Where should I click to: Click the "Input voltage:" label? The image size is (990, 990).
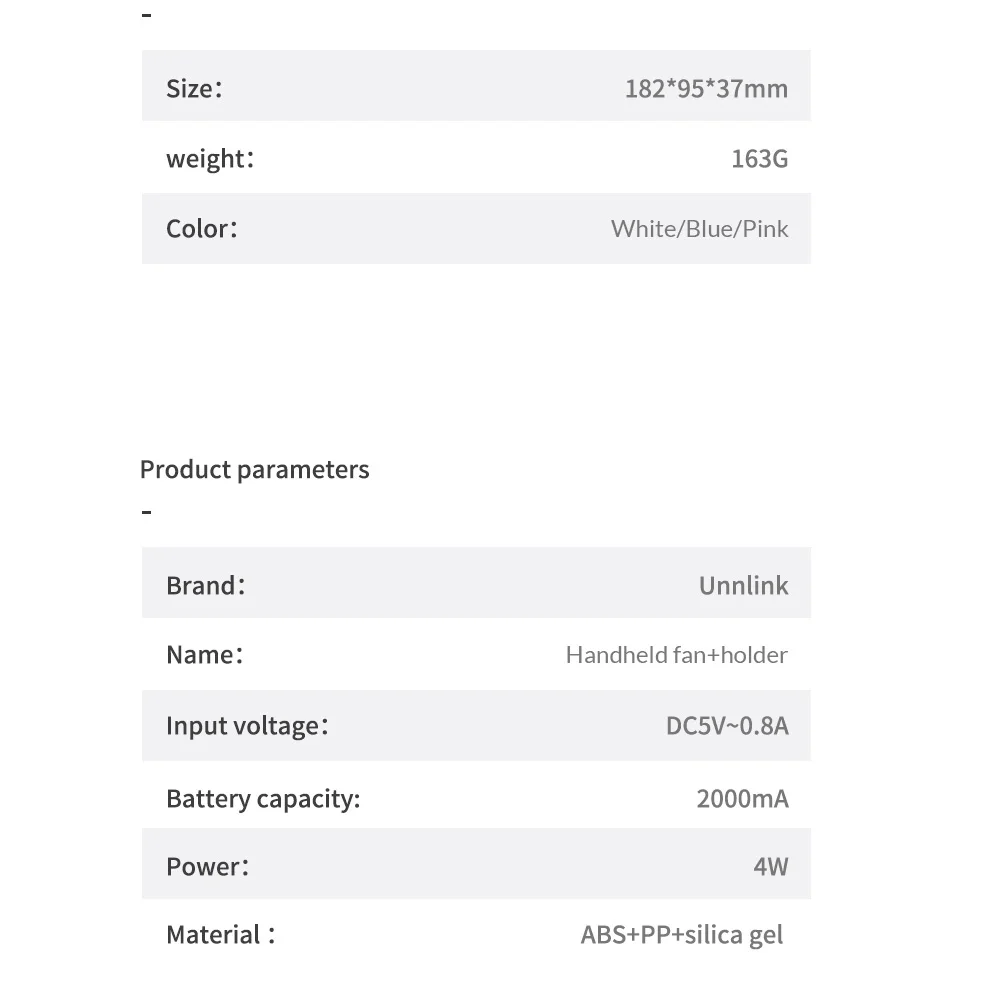point(247,725)
